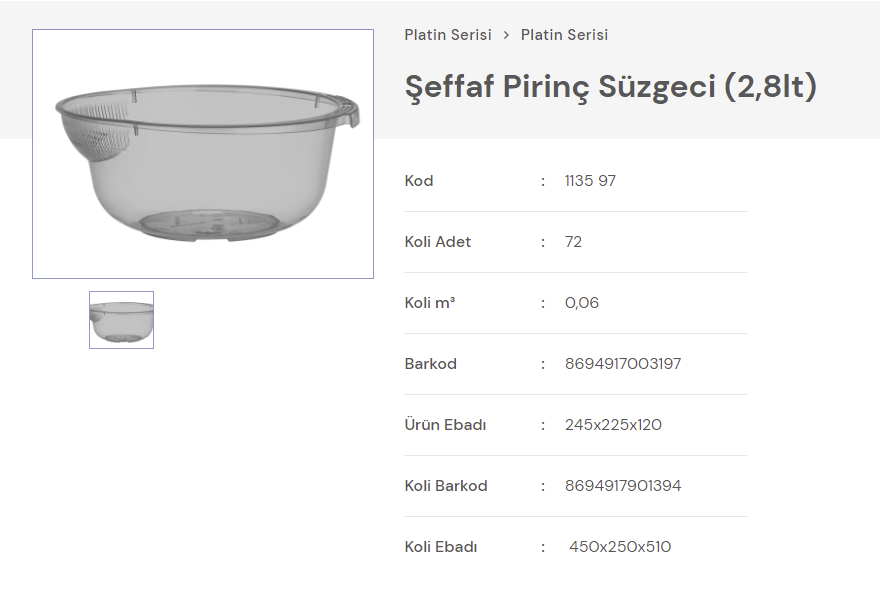This screenshot has height=589, width=880.
Task: Click the product size 245x225x120
Action: [x=613, y=425]
